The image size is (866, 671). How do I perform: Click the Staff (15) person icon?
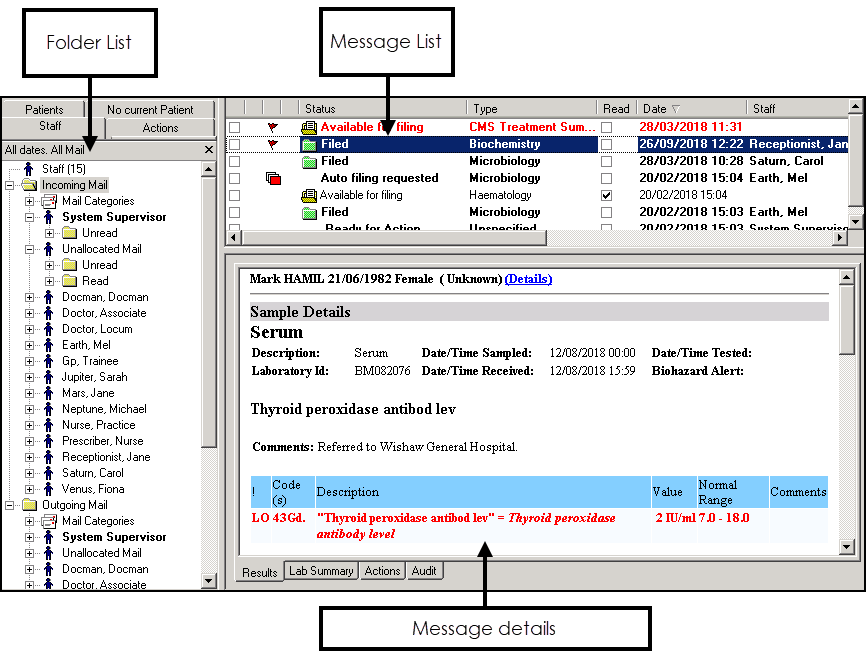point(28,169)
